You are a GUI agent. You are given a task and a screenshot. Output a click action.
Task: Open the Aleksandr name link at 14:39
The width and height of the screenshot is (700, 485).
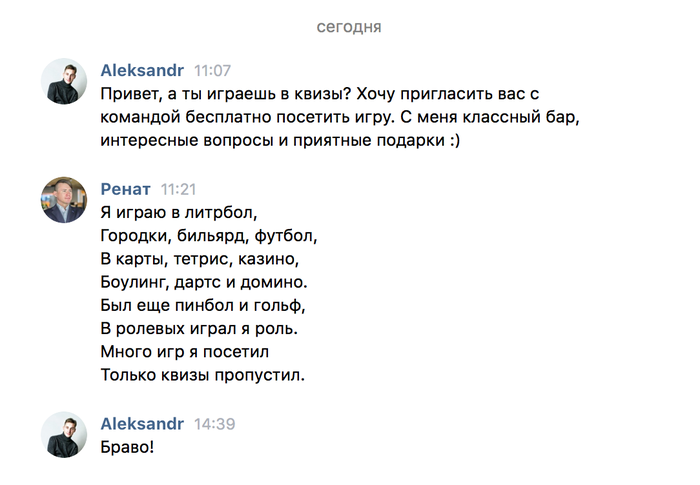[x=142, y=424]
